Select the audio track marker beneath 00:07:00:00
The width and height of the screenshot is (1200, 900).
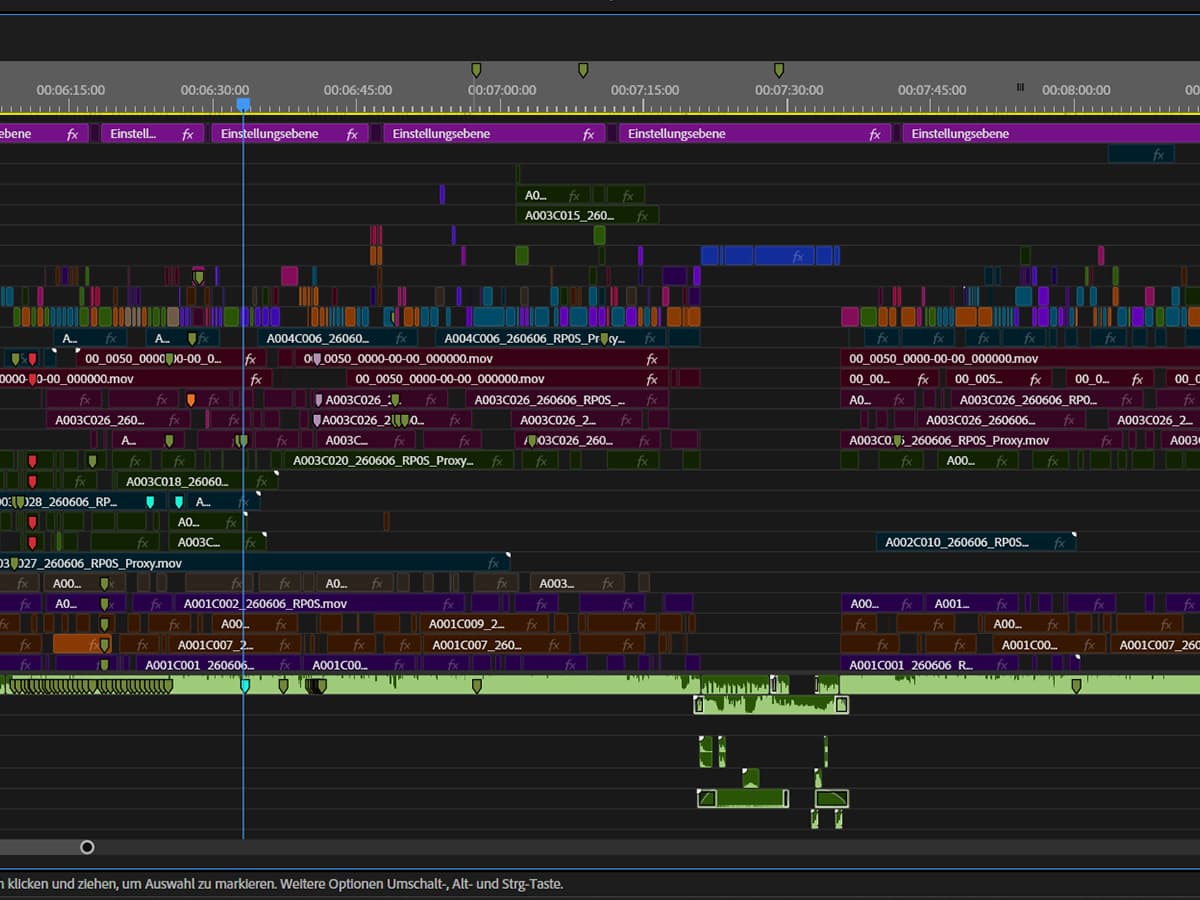(x=476, y=686)
